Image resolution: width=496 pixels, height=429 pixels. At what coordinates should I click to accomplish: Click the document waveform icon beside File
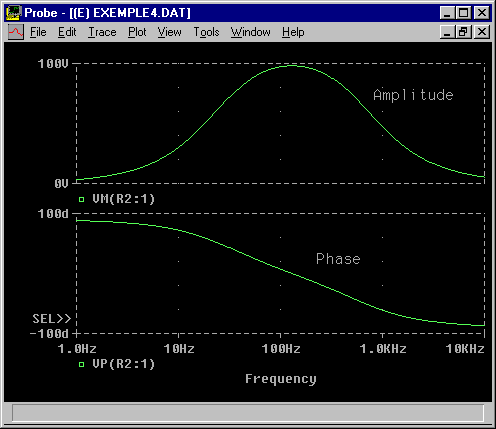click(x=16, y=32)
